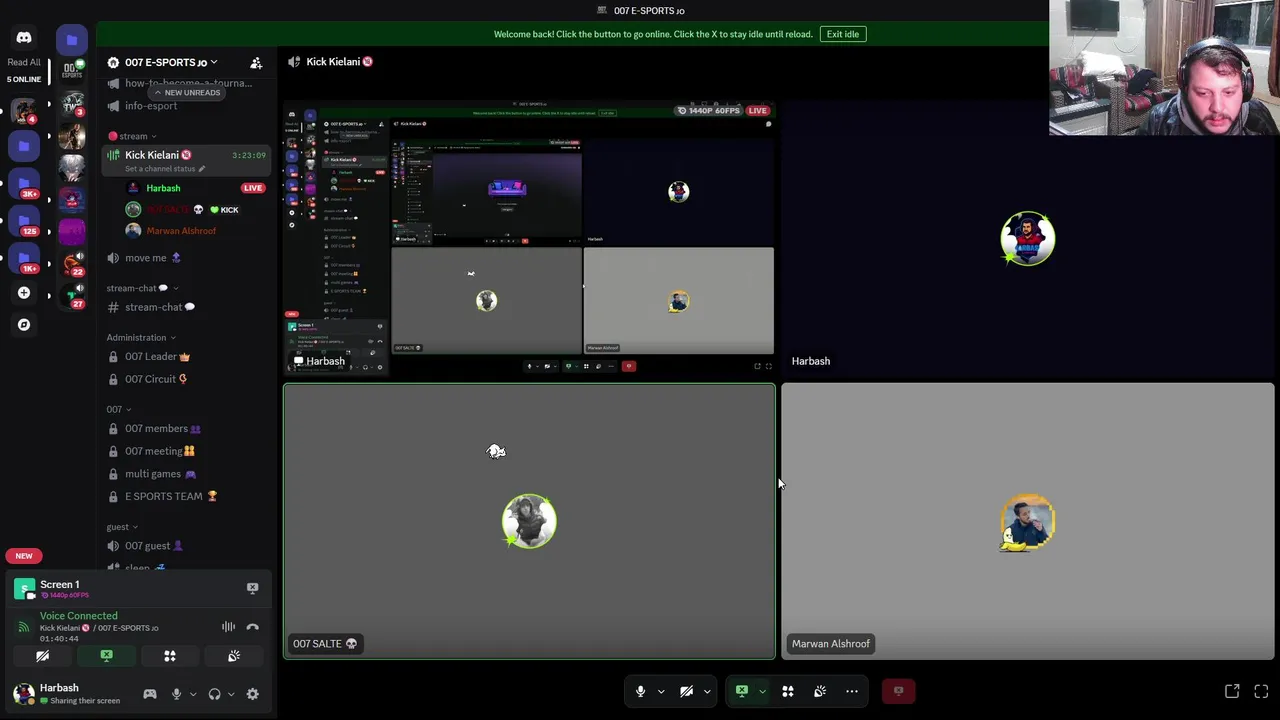Image resolution: width=1280 pixels, height=720 pixels.
Task: Select Harbash in Kick Kielani voice channel
Action: coord(196,188)
